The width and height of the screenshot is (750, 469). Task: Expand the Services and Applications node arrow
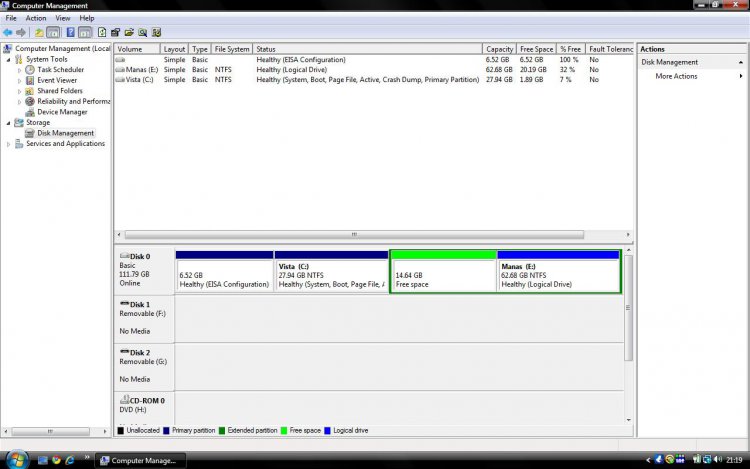click(8, 144)
